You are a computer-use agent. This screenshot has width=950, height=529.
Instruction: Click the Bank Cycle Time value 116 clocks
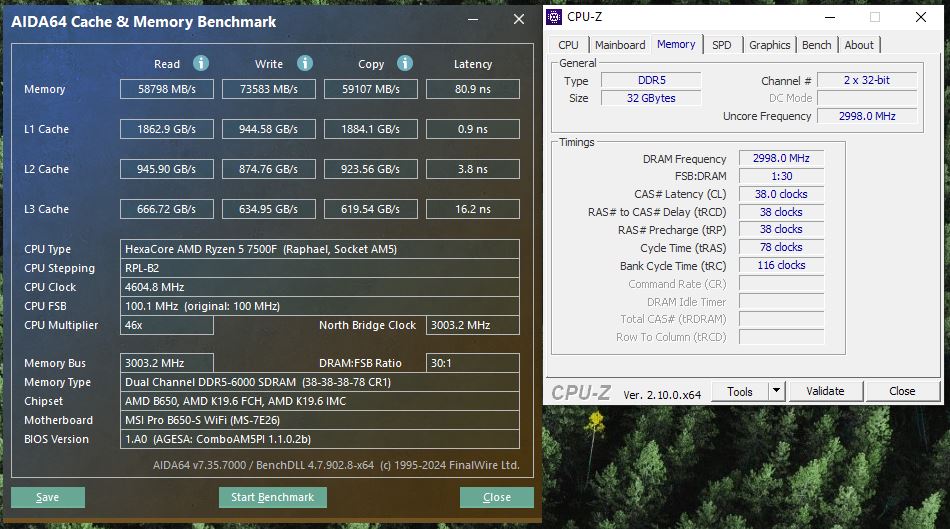[x=782, y=265]
